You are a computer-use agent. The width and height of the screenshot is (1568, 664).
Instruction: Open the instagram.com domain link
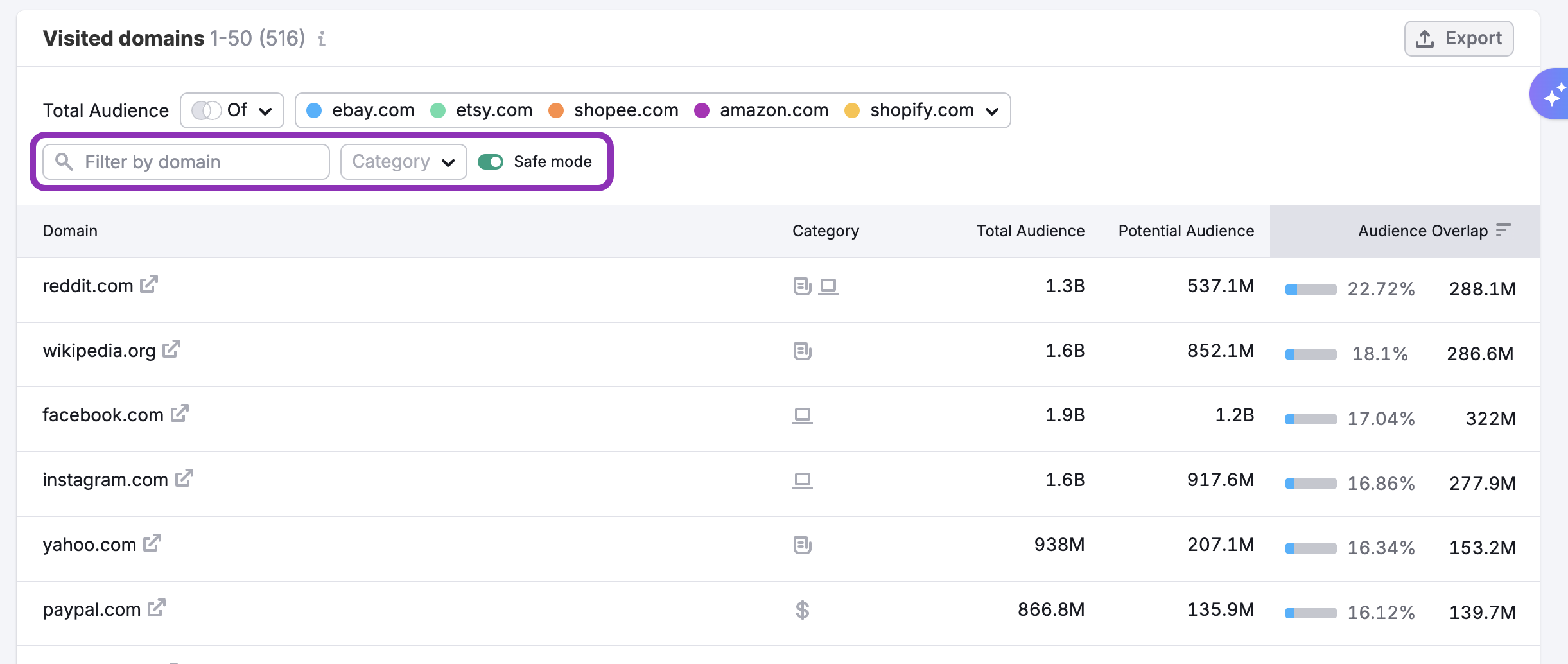[185, 478]
